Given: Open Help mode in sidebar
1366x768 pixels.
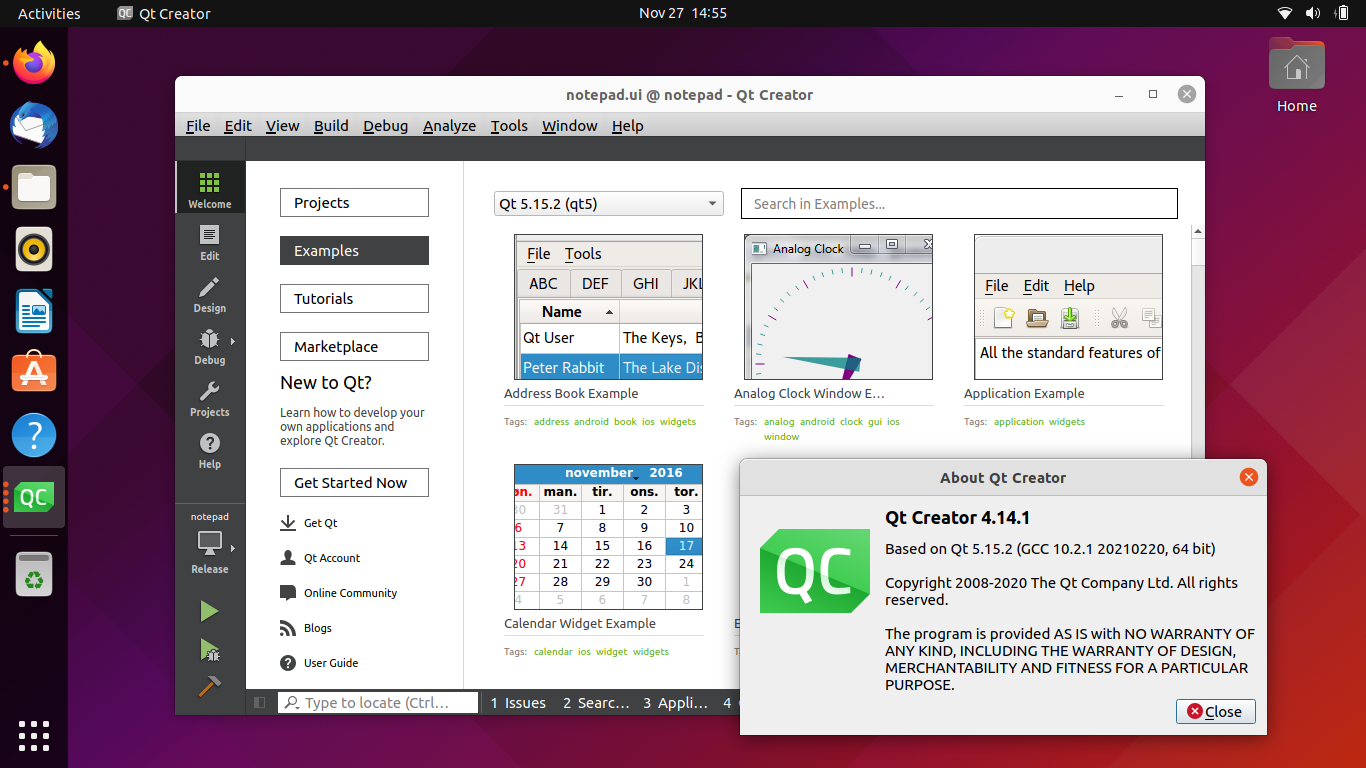Looking at the screenshot, I should [209, 449].
